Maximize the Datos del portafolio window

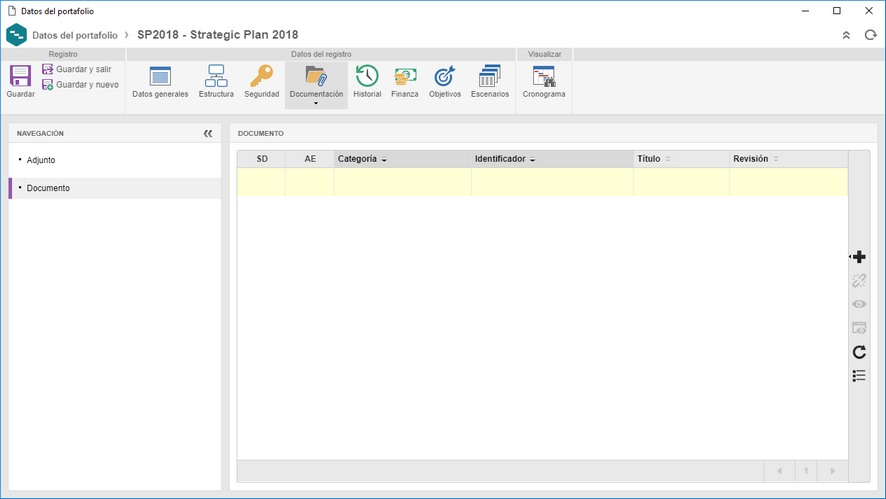pyautogui.click(x=837, y=11)
